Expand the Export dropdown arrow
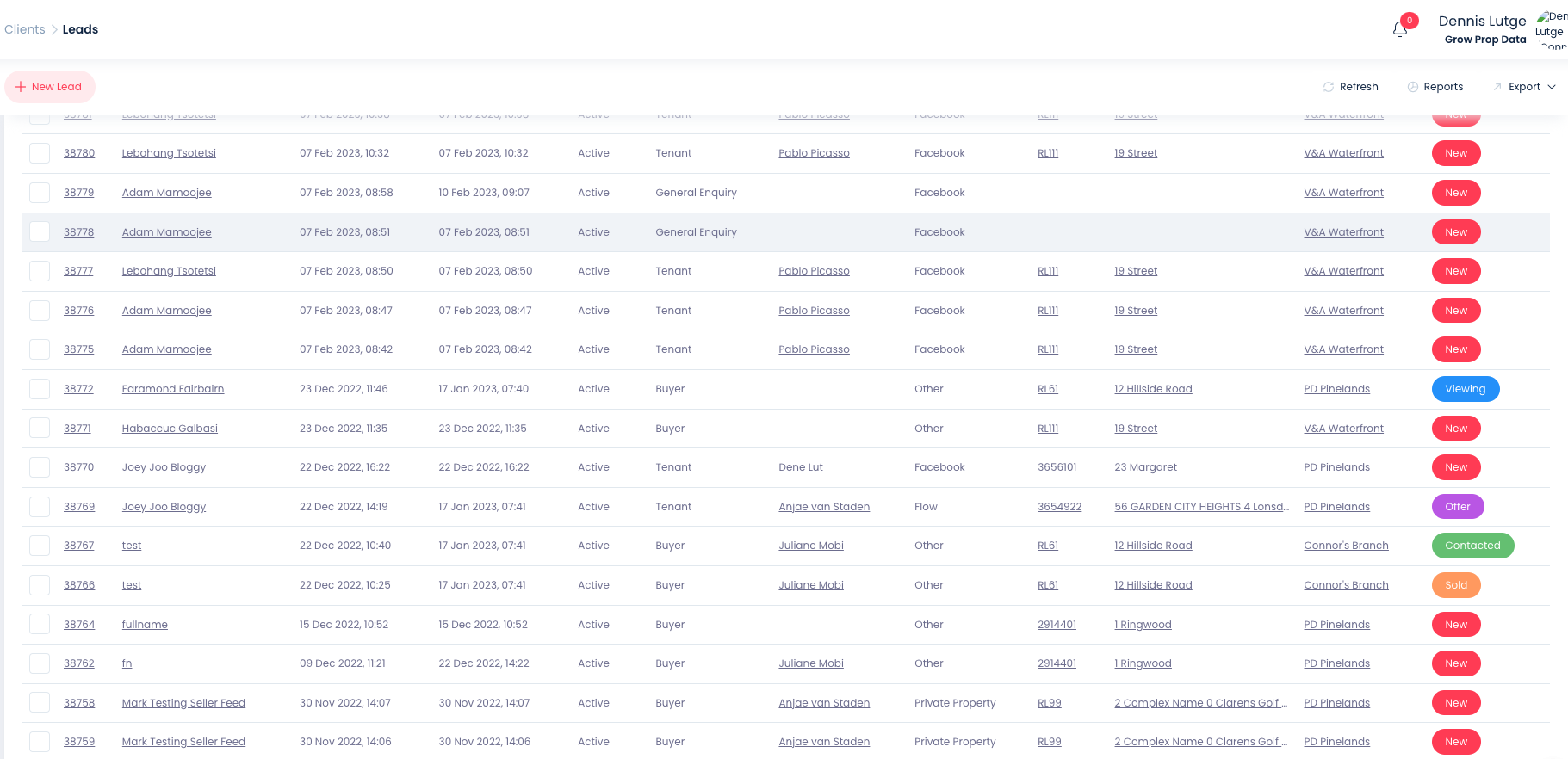 pos(1552,87)
